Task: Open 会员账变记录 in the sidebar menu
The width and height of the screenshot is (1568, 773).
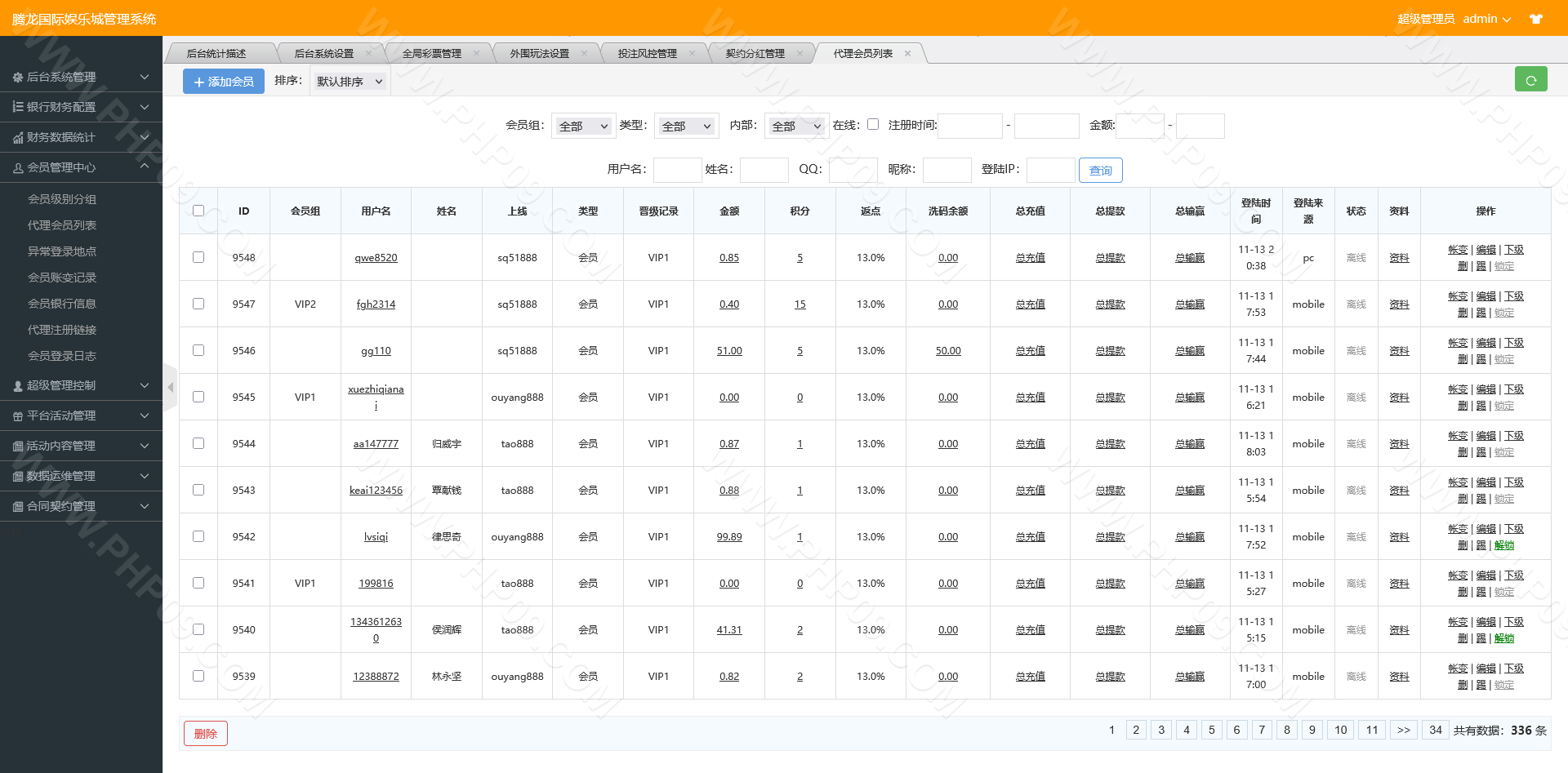Action: [62, 278]
